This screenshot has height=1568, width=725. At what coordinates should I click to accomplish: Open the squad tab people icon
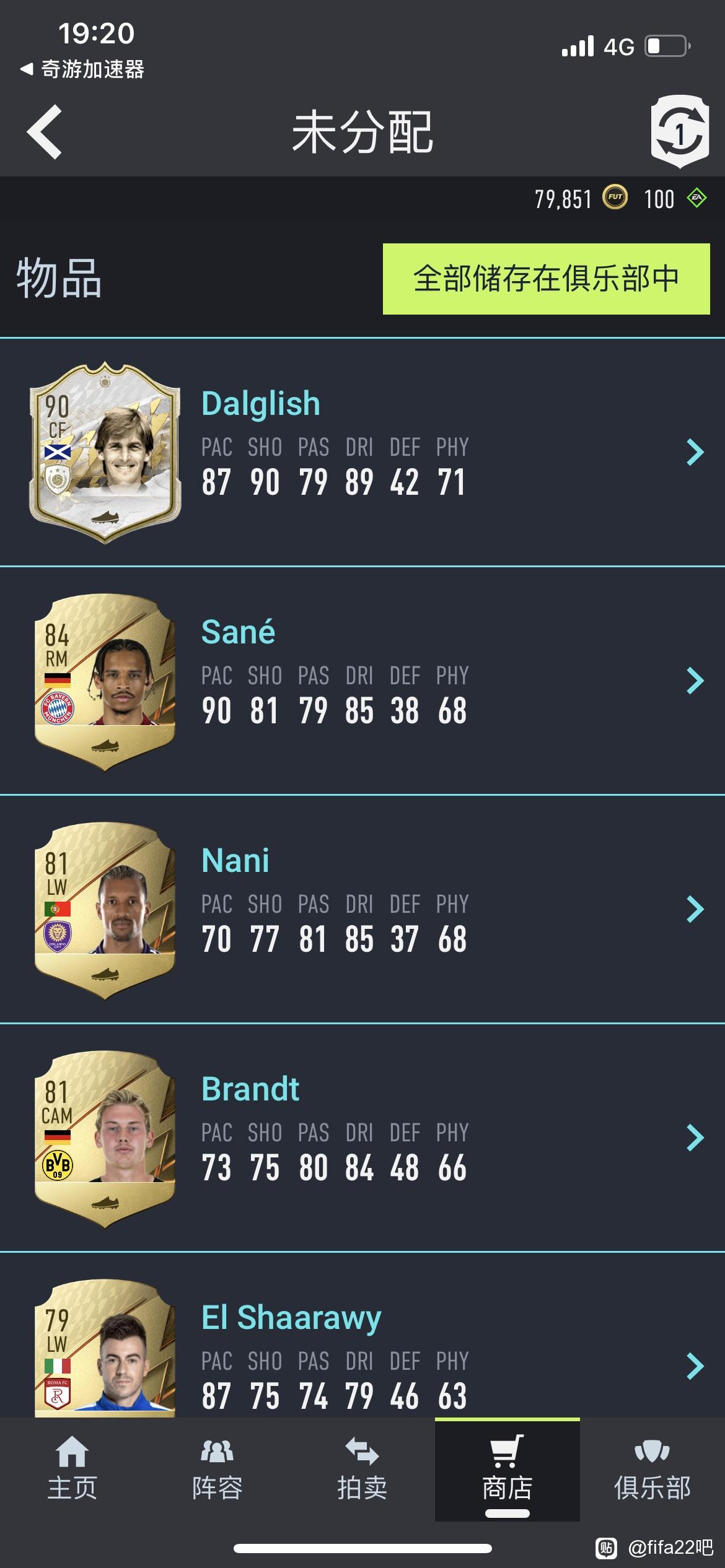point(217,1451)
